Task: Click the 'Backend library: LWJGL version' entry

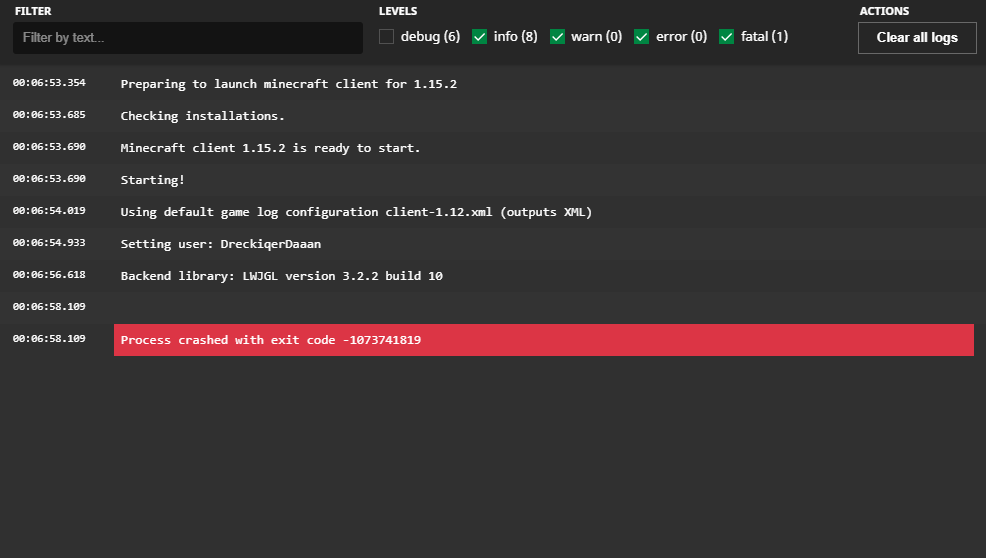Action: tap(281, 276)
